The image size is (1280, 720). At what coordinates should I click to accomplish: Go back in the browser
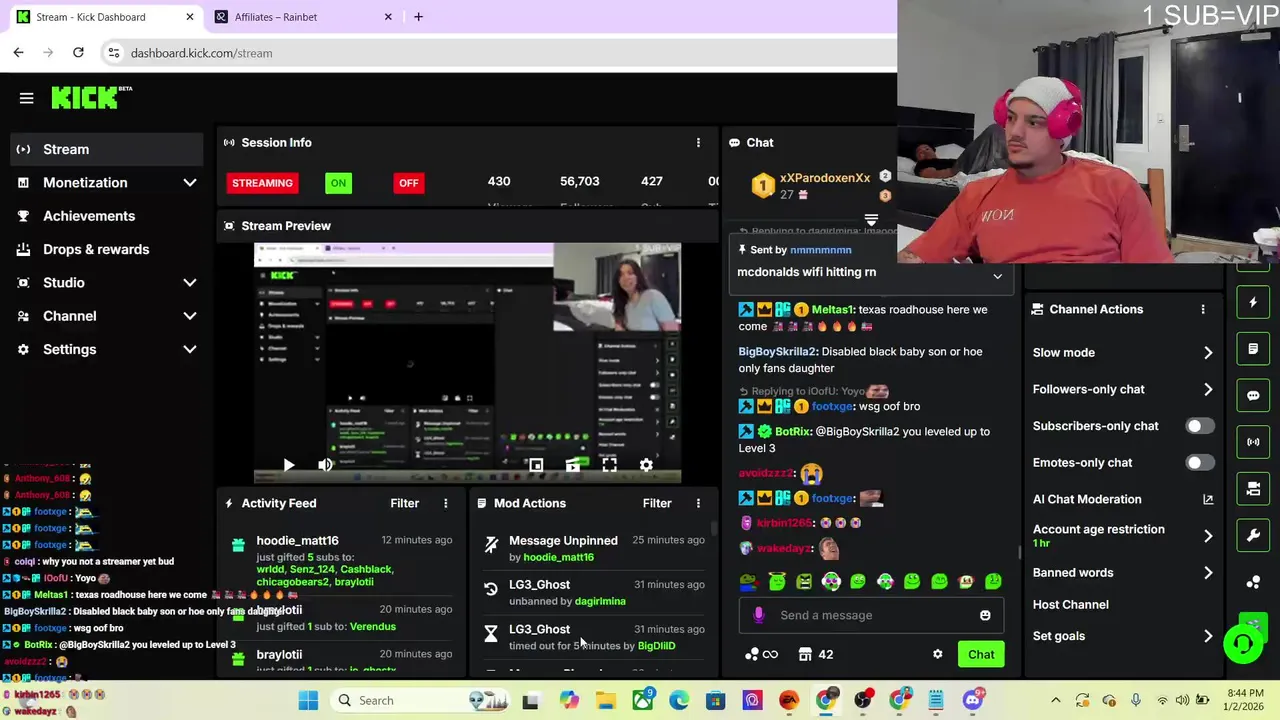pyautogui.click(x=18, y=52)
